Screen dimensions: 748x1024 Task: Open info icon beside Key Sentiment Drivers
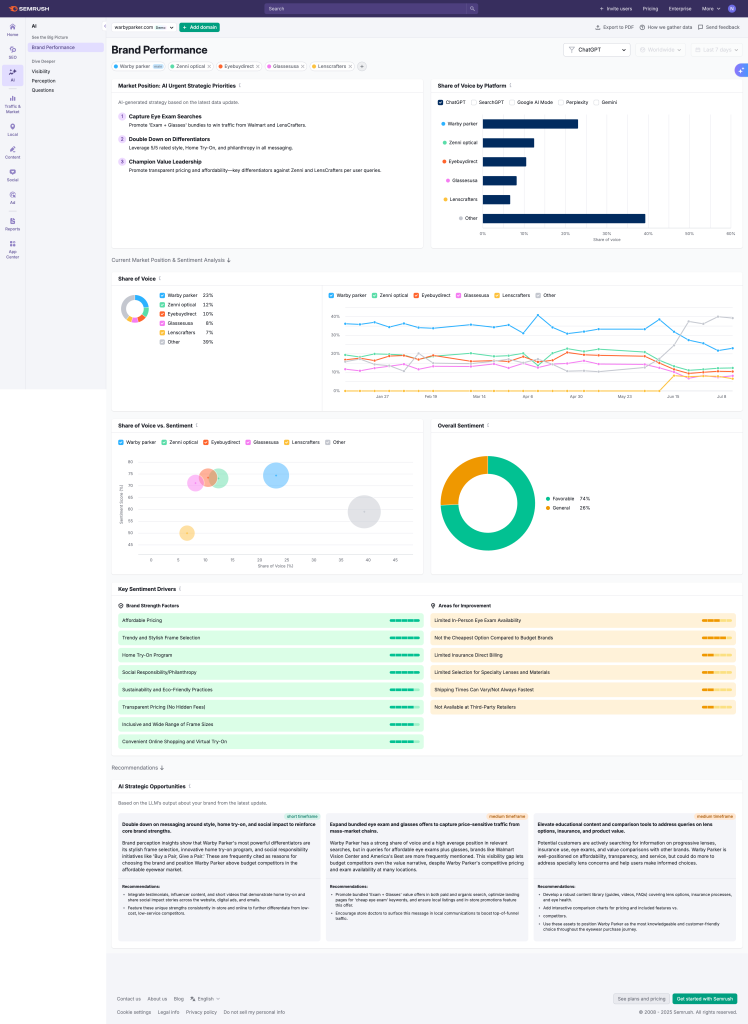click(x=180, y=589)
